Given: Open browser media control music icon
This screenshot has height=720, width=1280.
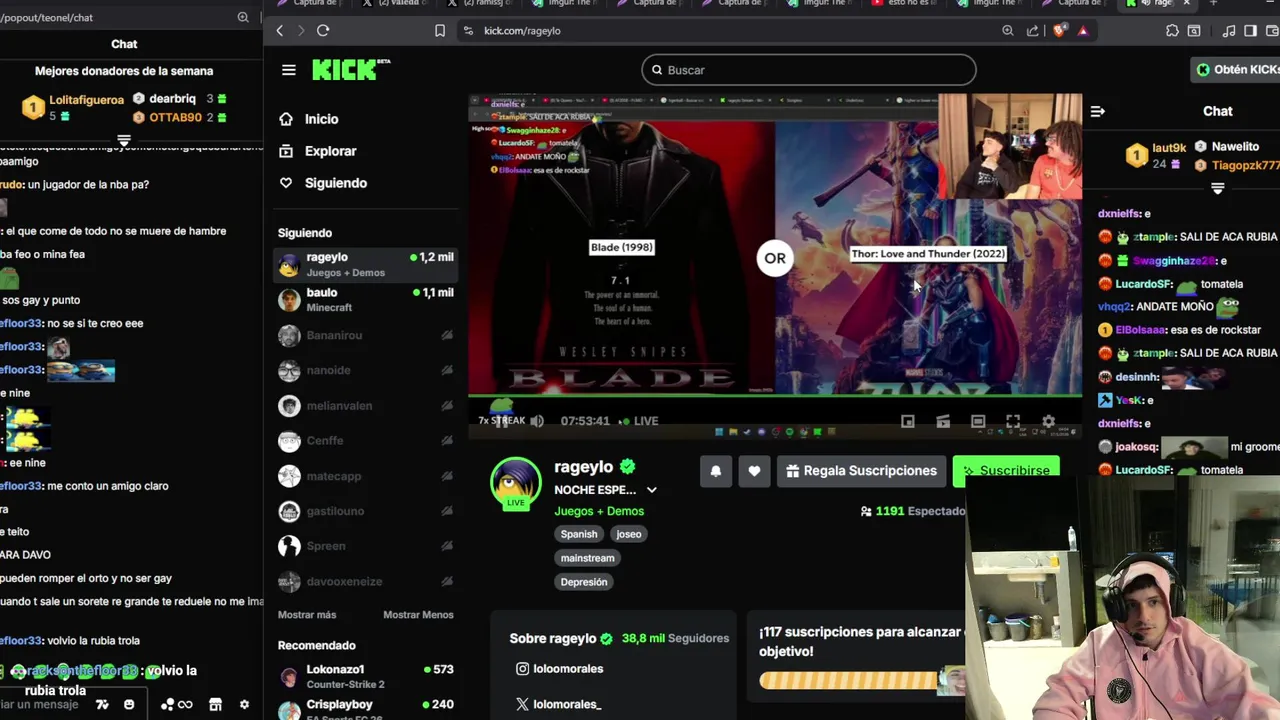Looking at the screenshot, I should pyautogui.click(x=1229, y=31).
